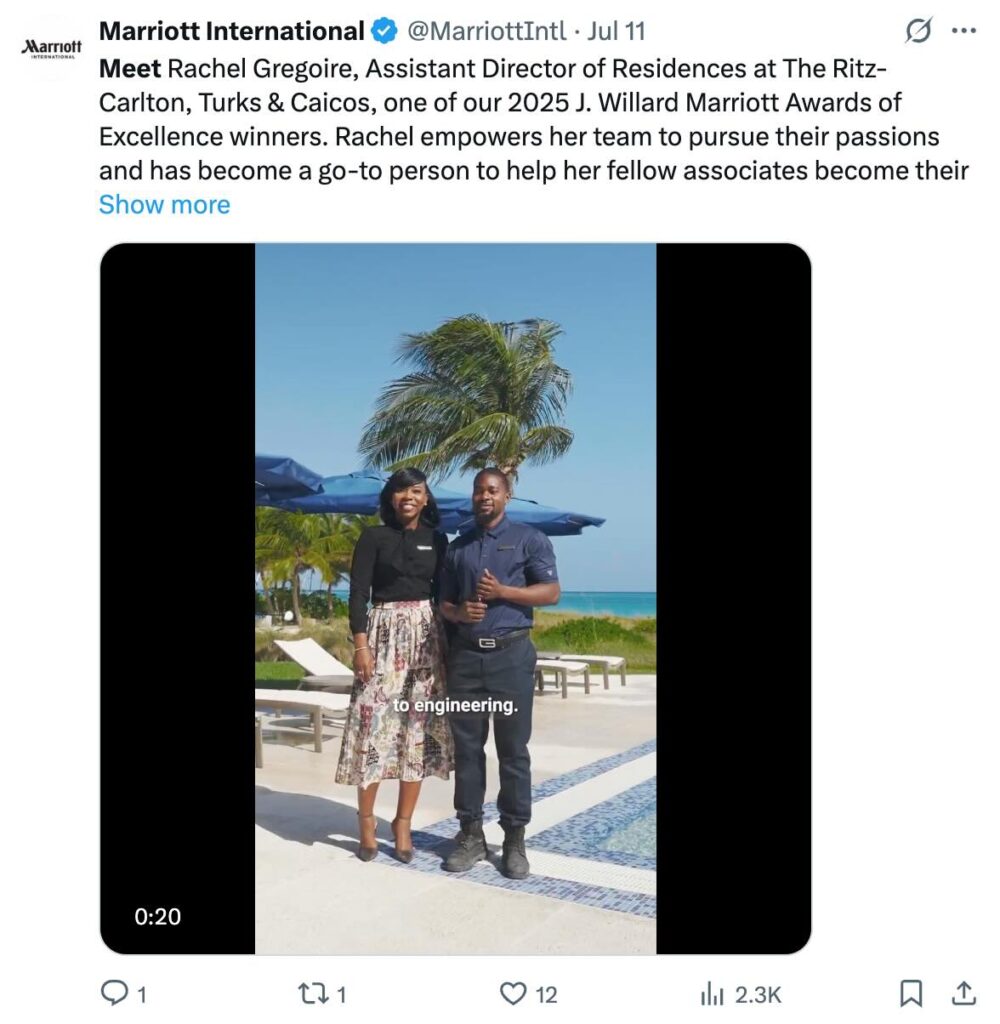Click the 0:20 video duration badge
1000x1024 pixels.
(158, 915)
